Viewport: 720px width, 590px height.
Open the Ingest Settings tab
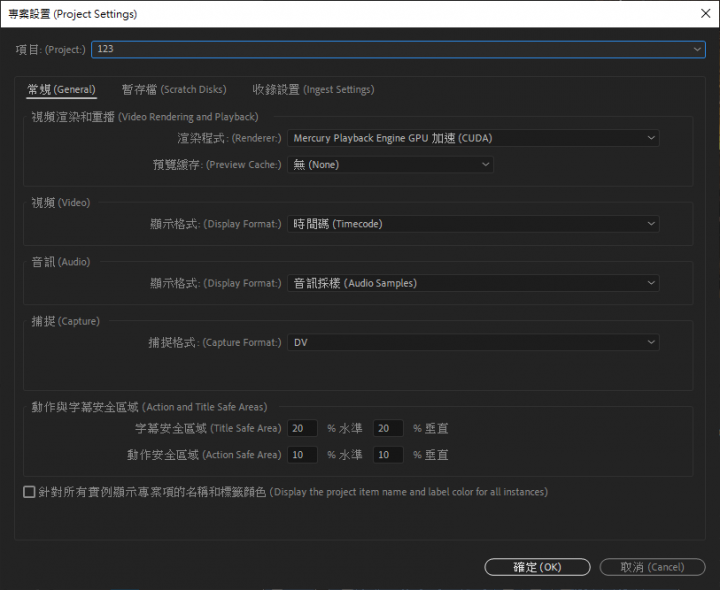point(313,90)
